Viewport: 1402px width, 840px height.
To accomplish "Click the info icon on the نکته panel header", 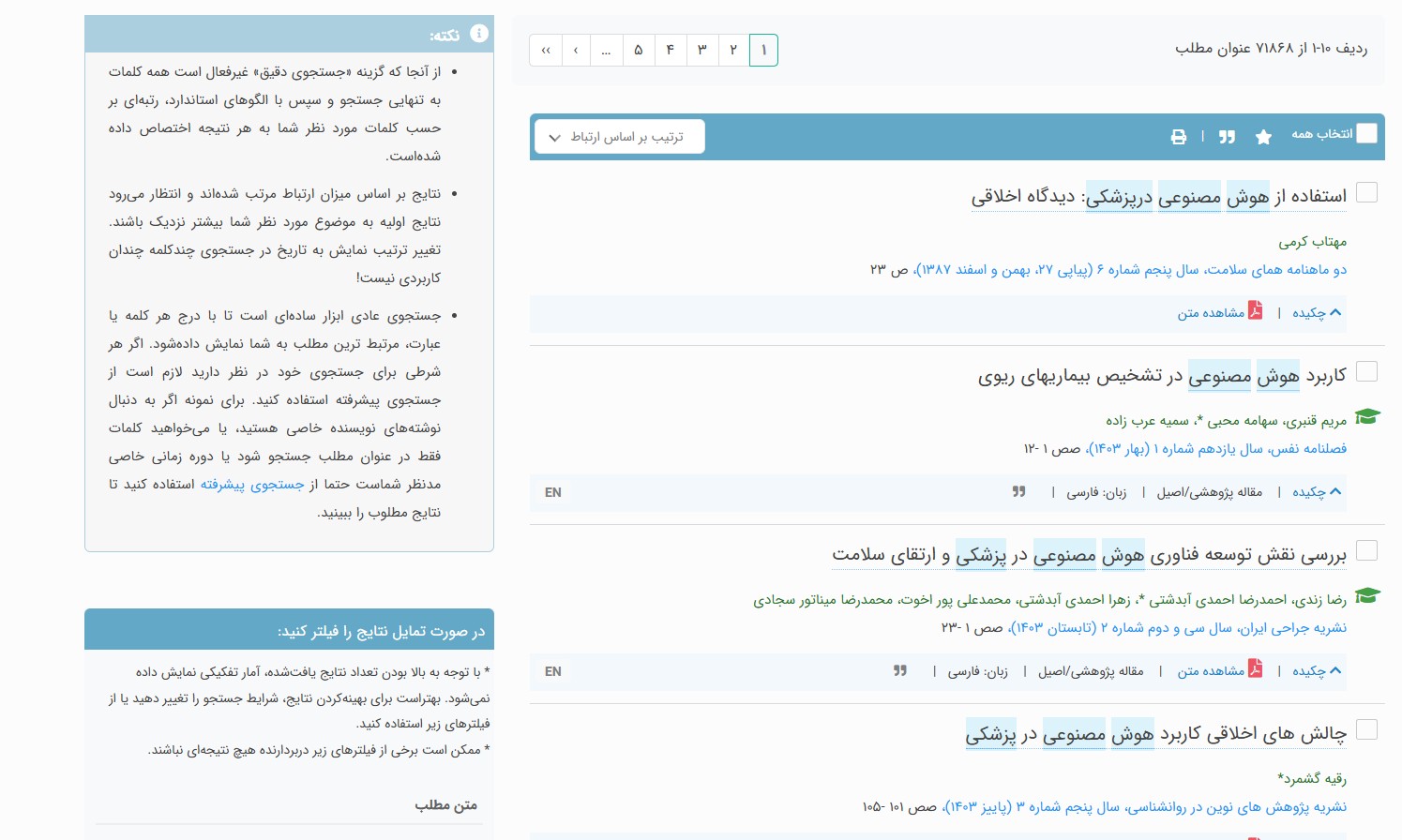I will pos(478,33).
